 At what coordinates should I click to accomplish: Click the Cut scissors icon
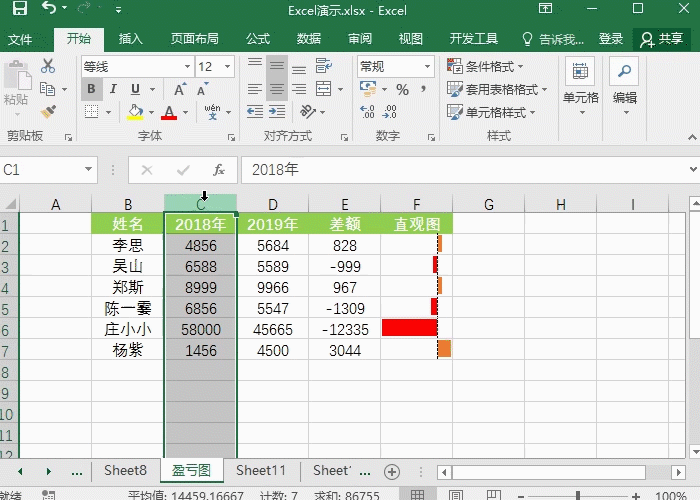click(x=48, y=66)
